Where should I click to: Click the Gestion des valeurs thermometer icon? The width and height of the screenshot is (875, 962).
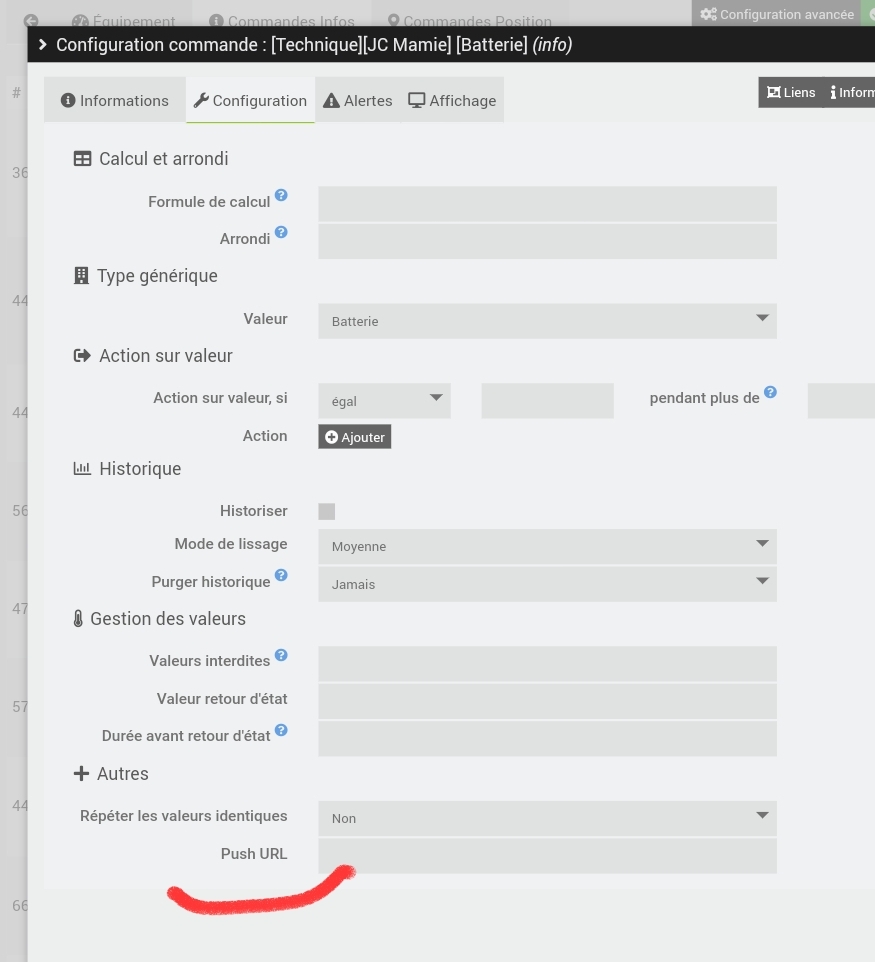click(x=78, y=617)
